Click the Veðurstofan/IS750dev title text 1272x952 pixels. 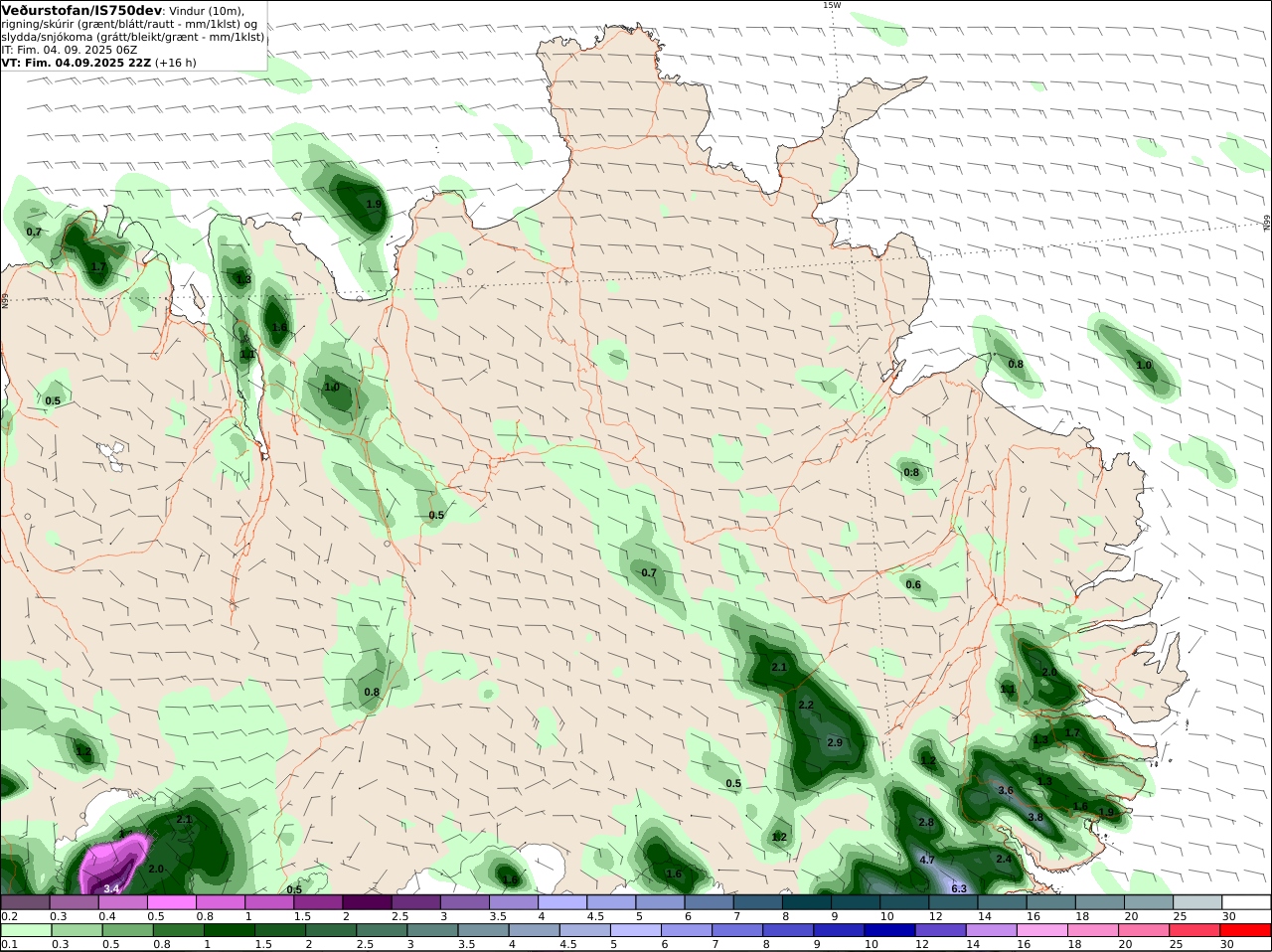[x=80, y=10]
